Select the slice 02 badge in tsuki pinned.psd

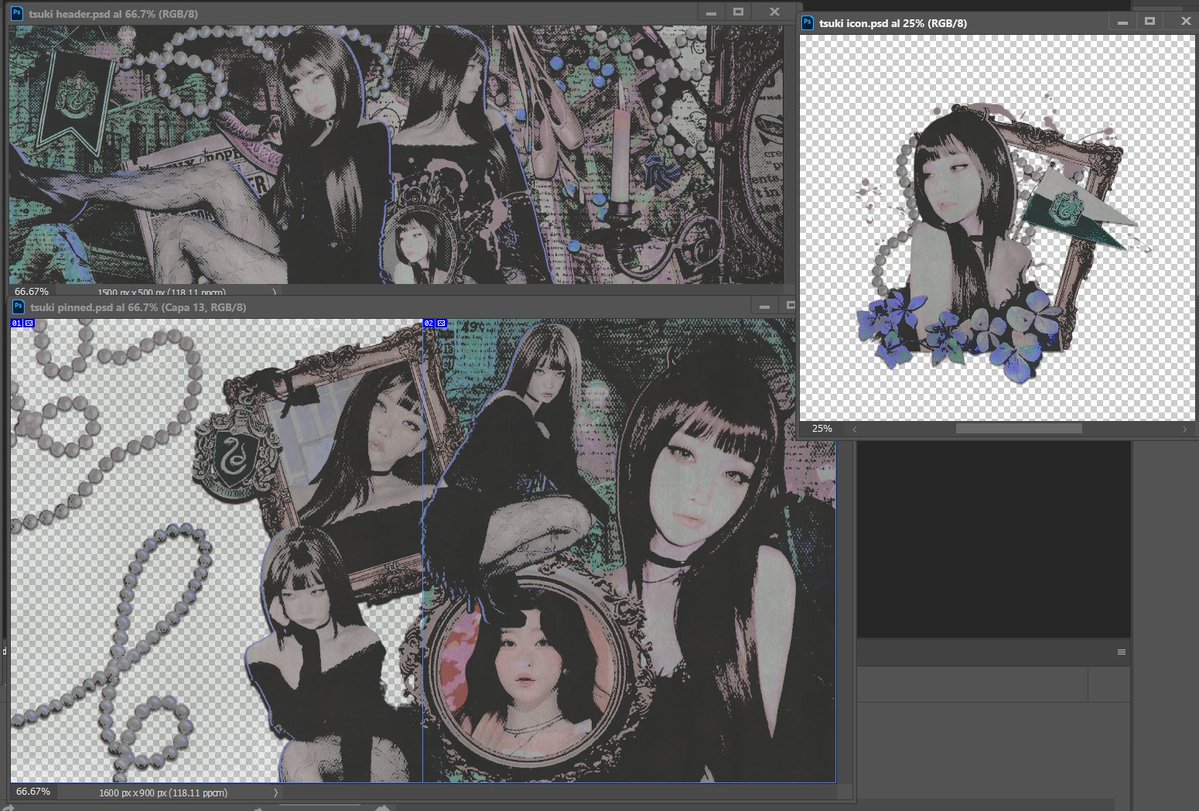(x=435, y=323)
